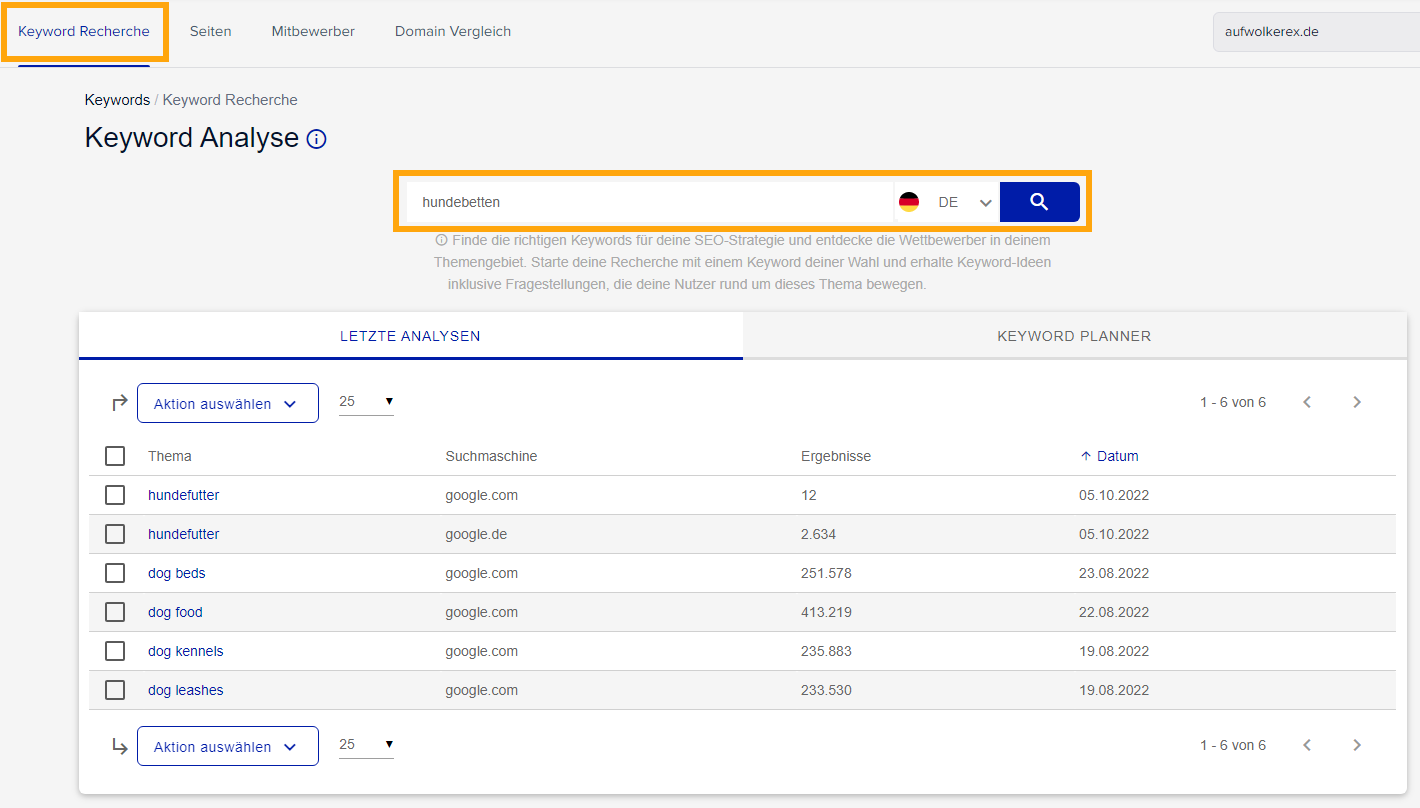Open the dog food analysis
Viewport: 1420px width, 808px height.
(x=175, y=612)
